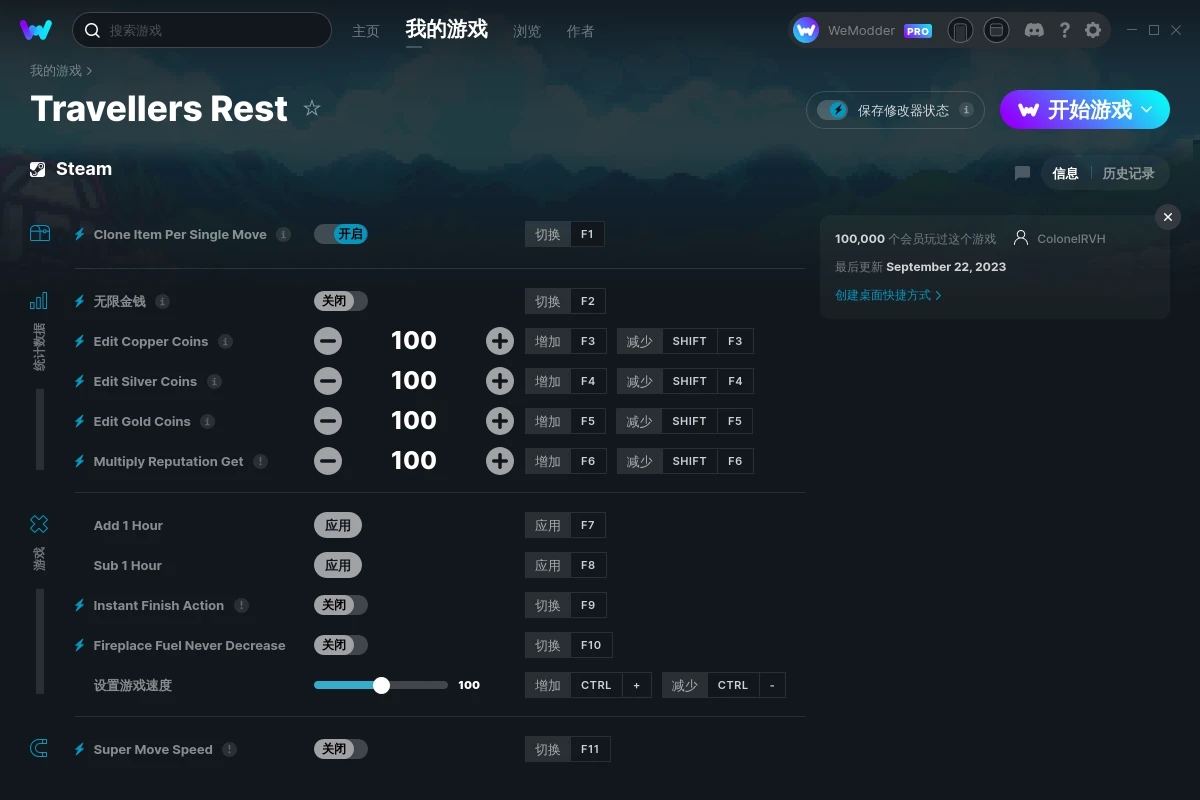
Task: Show info for Edit Silver Coins
Action: pyautogui.click(x=214, y=381)
